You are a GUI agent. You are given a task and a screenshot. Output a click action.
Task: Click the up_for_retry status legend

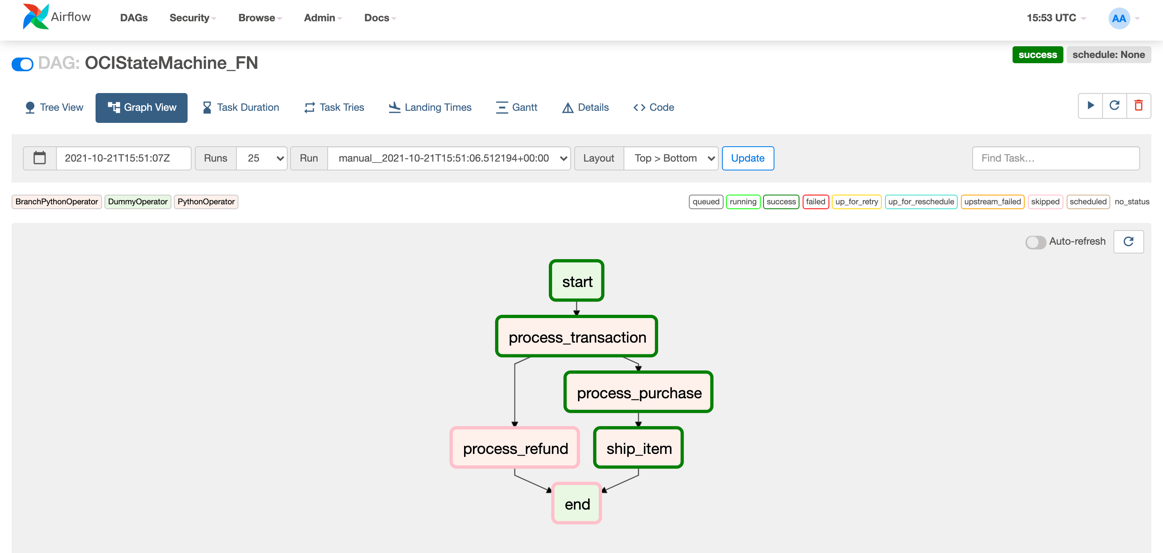857,202
